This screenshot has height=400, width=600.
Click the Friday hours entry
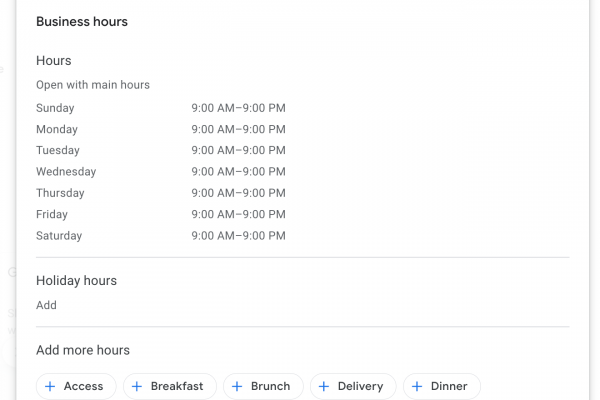238,214
